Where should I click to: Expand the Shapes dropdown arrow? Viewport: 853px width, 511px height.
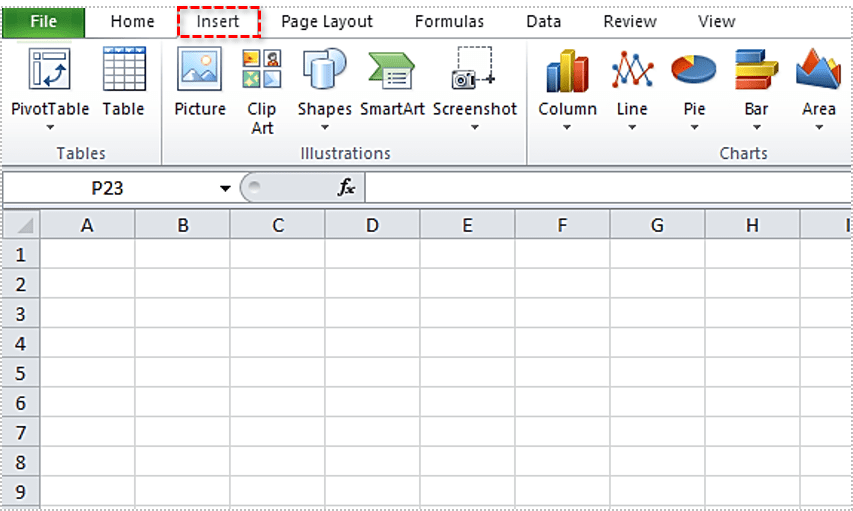[x=325, y=128]
